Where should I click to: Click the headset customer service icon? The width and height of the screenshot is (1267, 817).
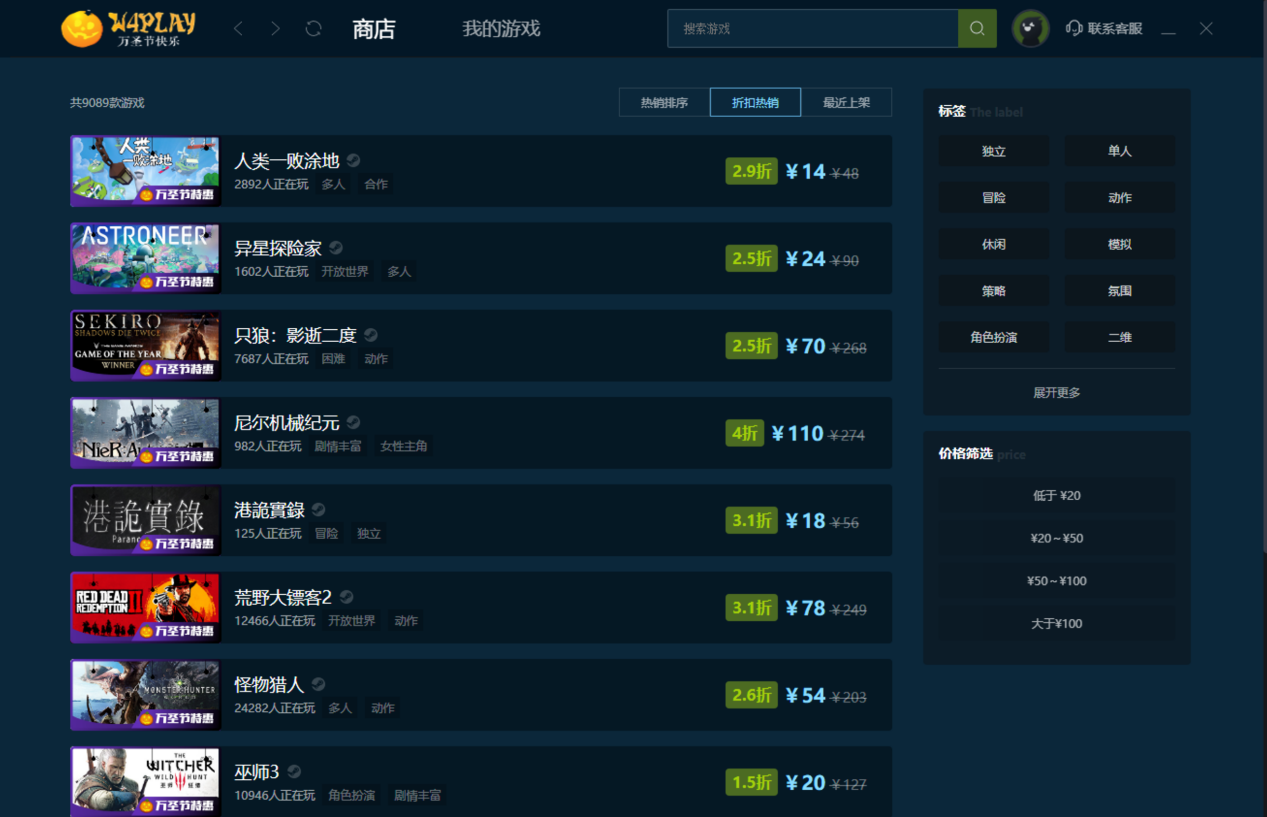[x=1073, y=28]
